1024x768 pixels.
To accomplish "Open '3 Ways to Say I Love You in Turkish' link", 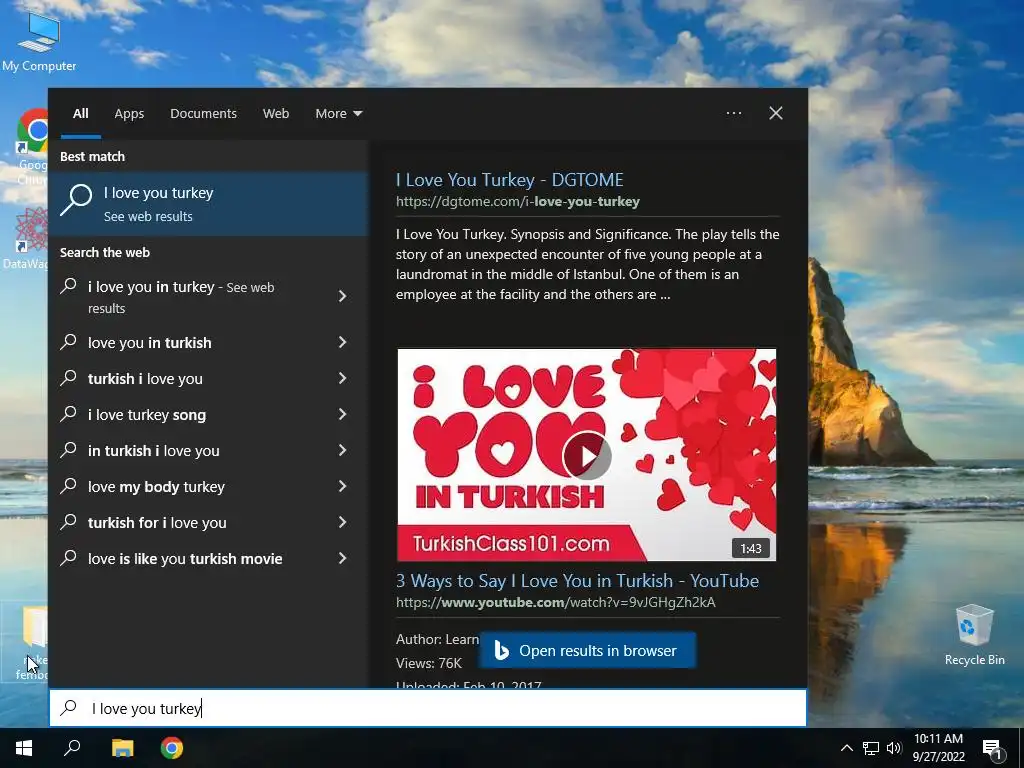I will tap(577, 581).
